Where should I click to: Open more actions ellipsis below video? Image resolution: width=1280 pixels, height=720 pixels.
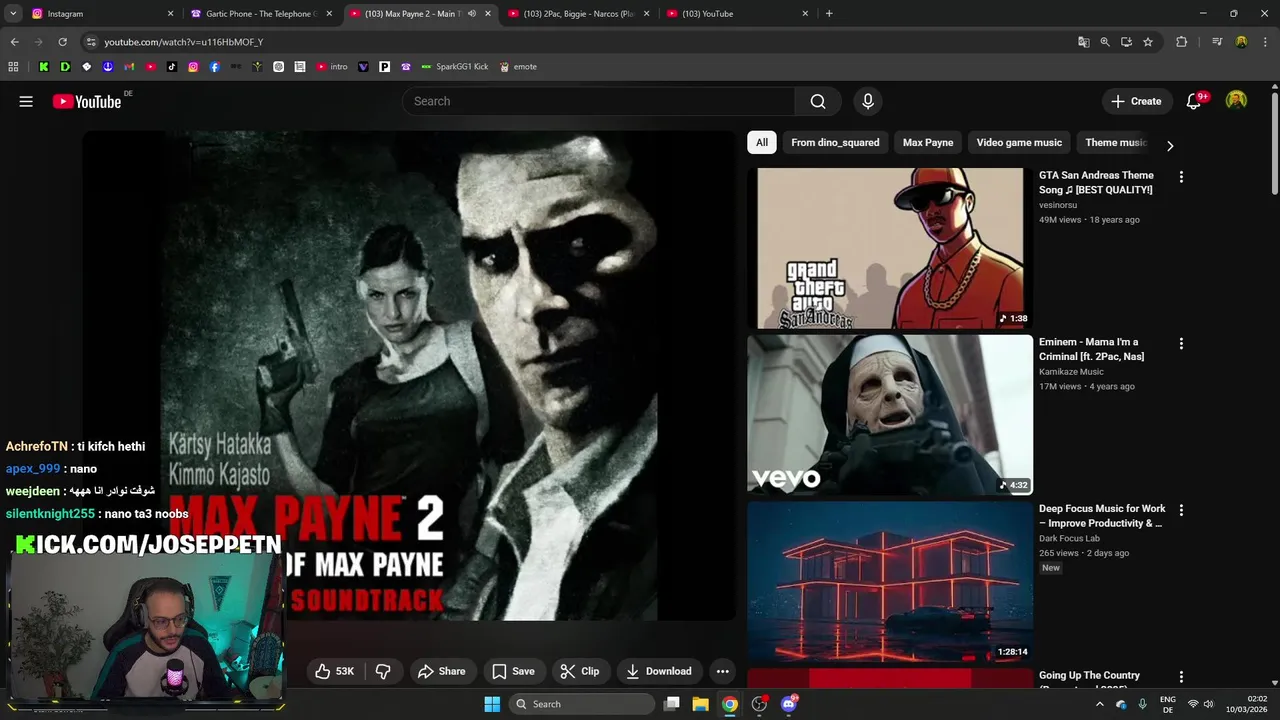pyautogui.click(x=722, y=671)
